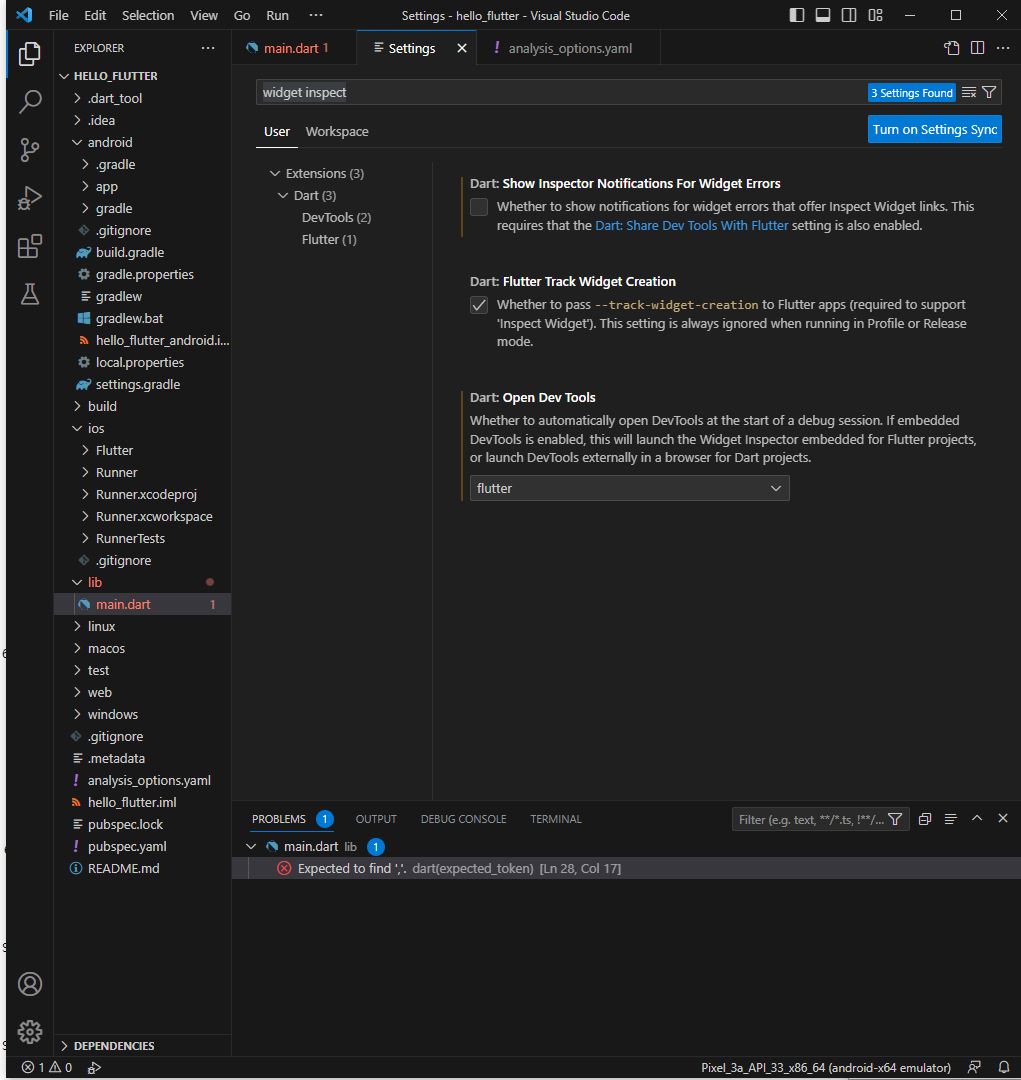Toggle Secondary Side Bar layout icon

pos(849,15)
